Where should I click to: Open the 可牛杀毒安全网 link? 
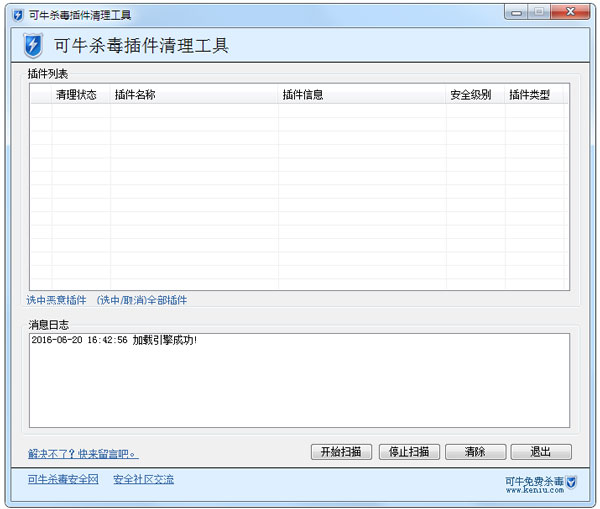click(x=63, y=480)
